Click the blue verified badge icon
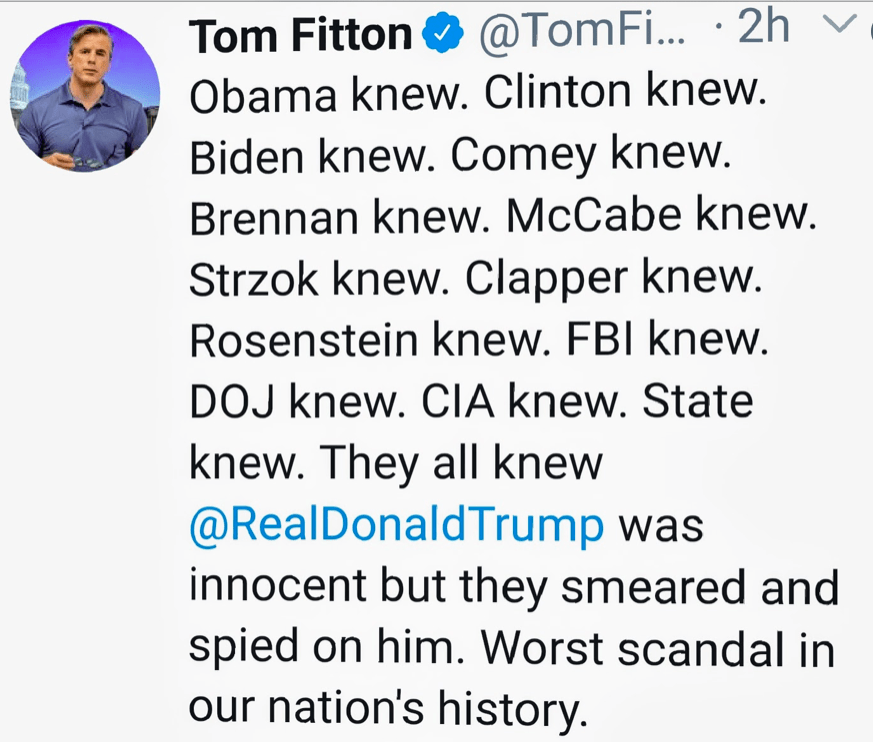 (443, 35)
